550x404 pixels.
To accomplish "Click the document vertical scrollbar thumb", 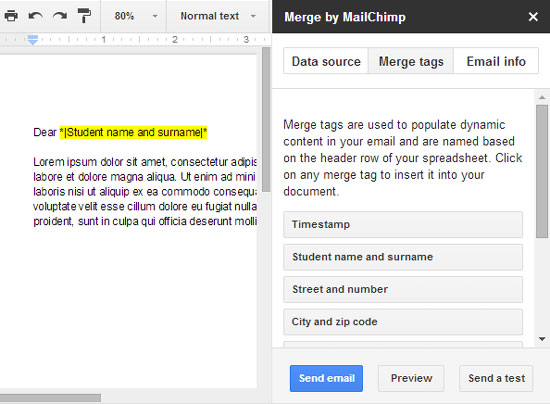I will 266,119.
